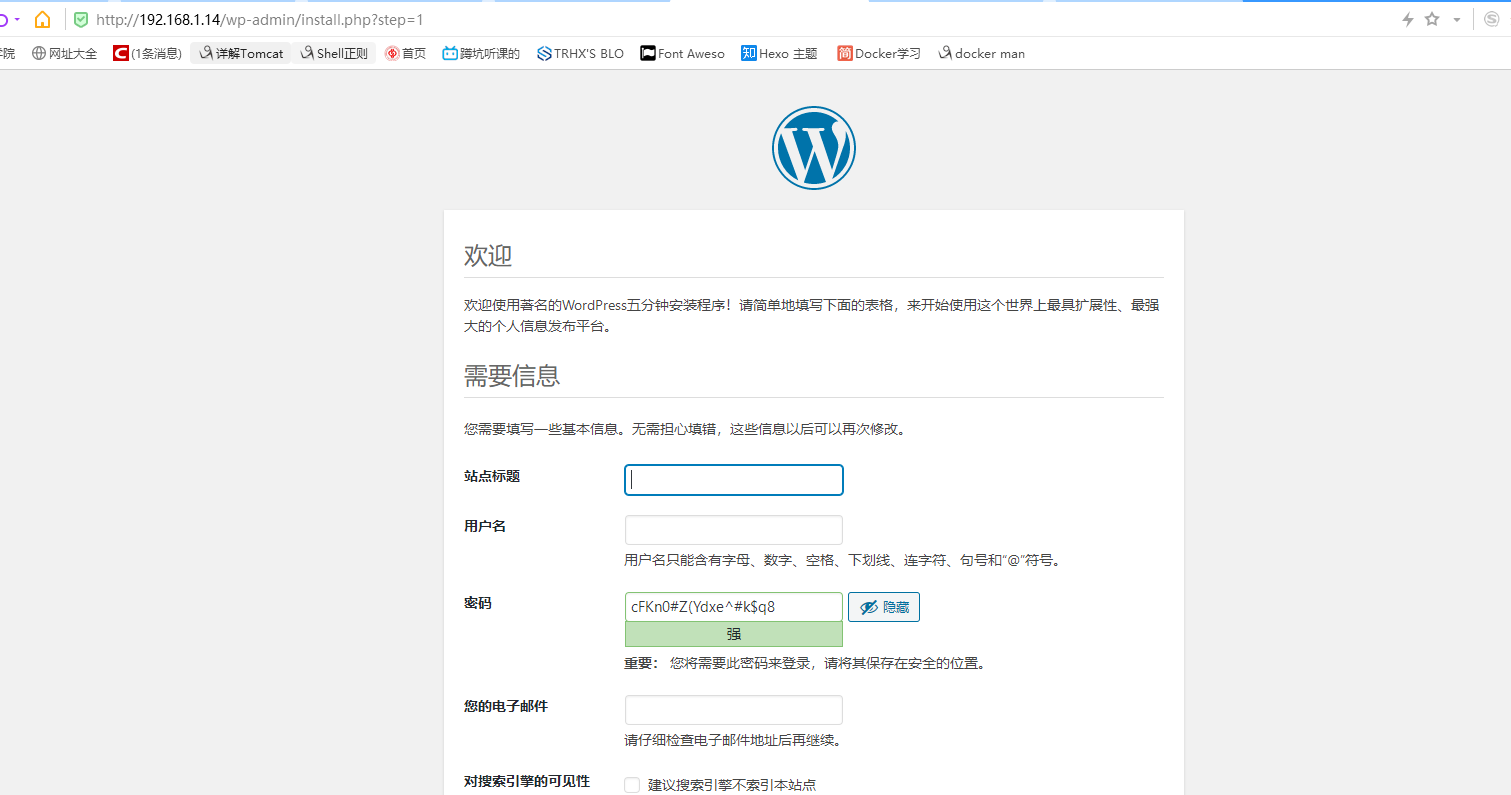Viewport: 1511px width, 795px height.
Task: Bookmark this page with the star icon
Action: click(1432, 19)
